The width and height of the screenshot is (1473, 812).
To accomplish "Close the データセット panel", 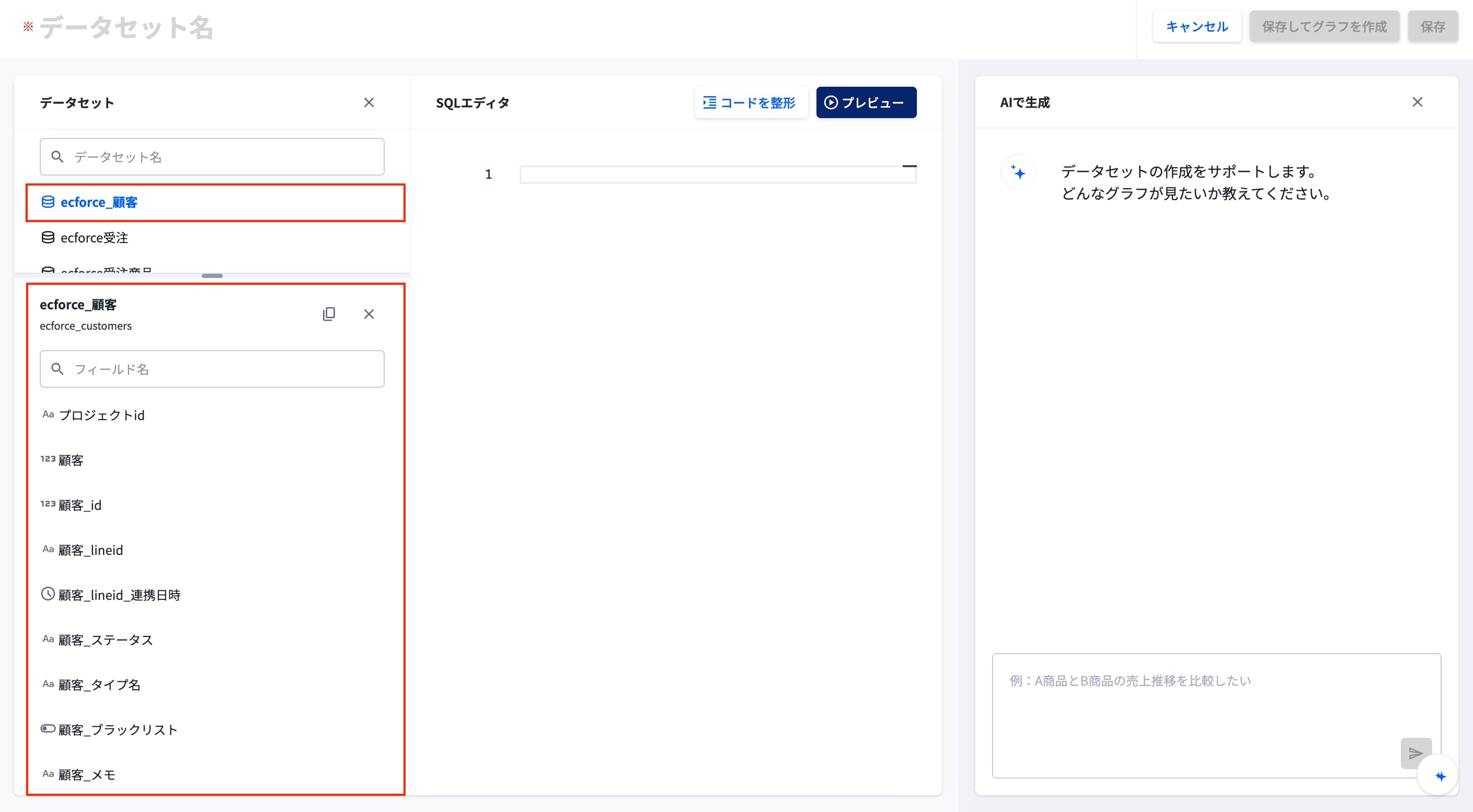I will pyautogui.click(x=369, y=102).
